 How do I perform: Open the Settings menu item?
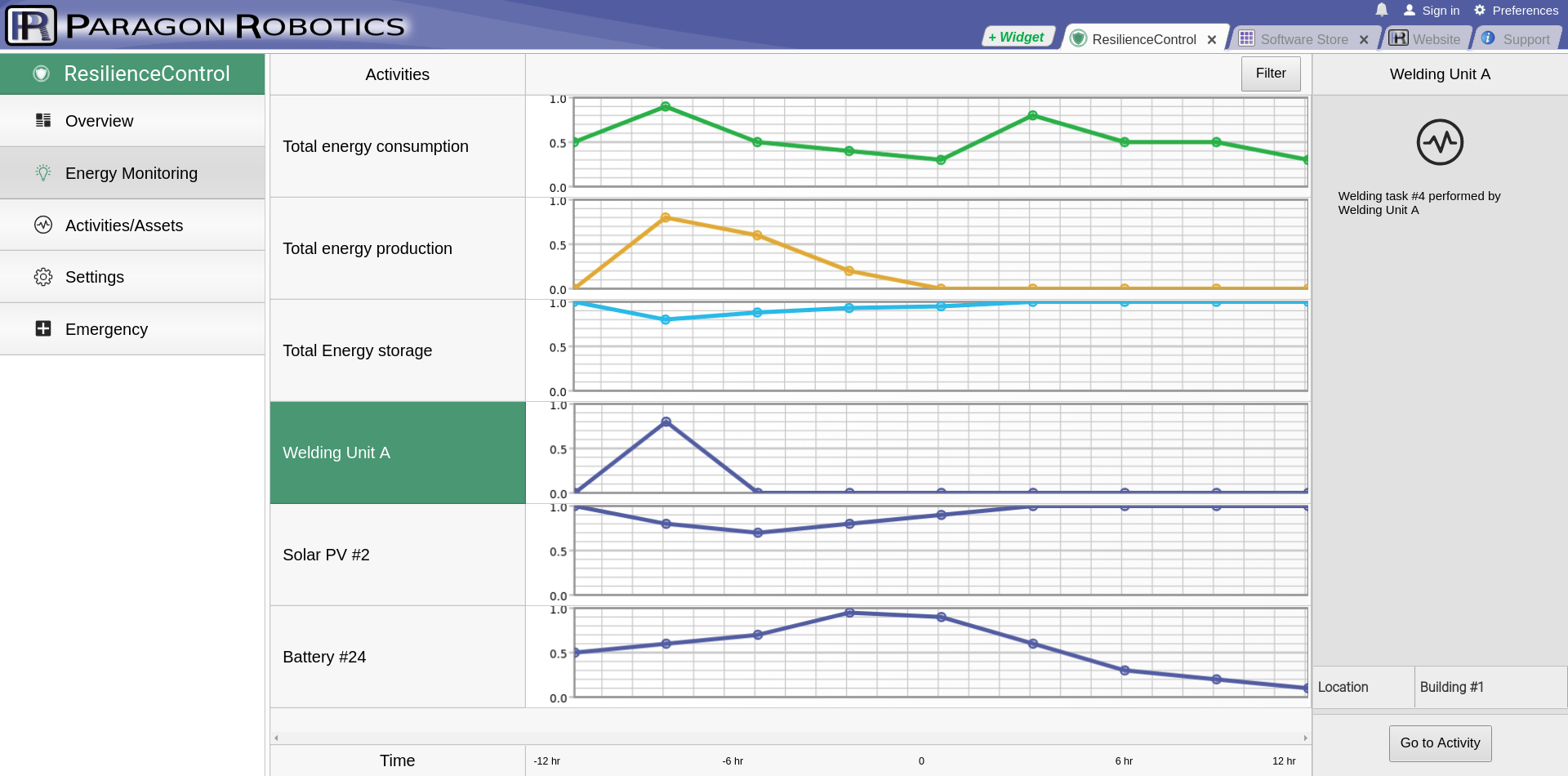(132, 277)
